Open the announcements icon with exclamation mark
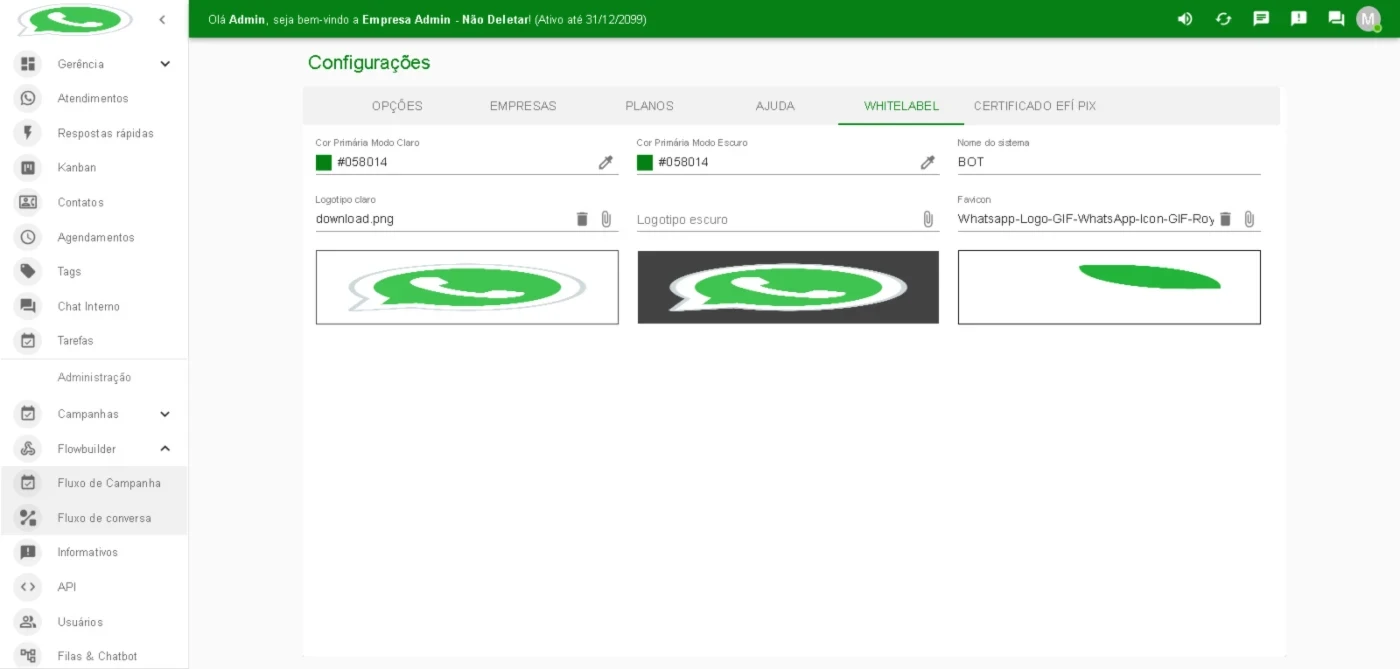Image resolution: width=1400 pixels, height=669 pixels. pyautogui.click(x=1298, y=19)
